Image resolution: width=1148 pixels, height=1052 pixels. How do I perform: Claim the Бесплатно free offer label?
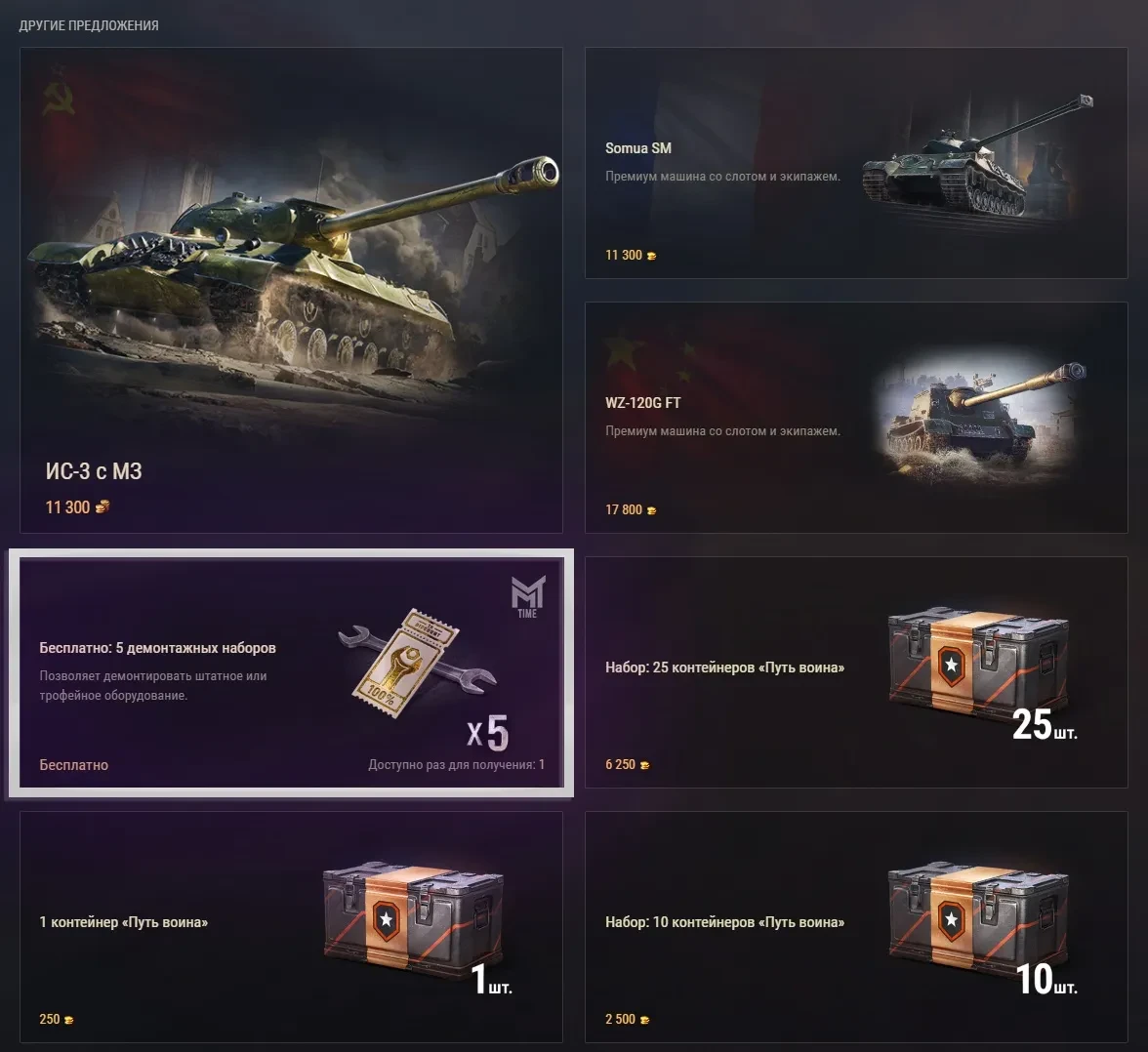pos(74,765)
